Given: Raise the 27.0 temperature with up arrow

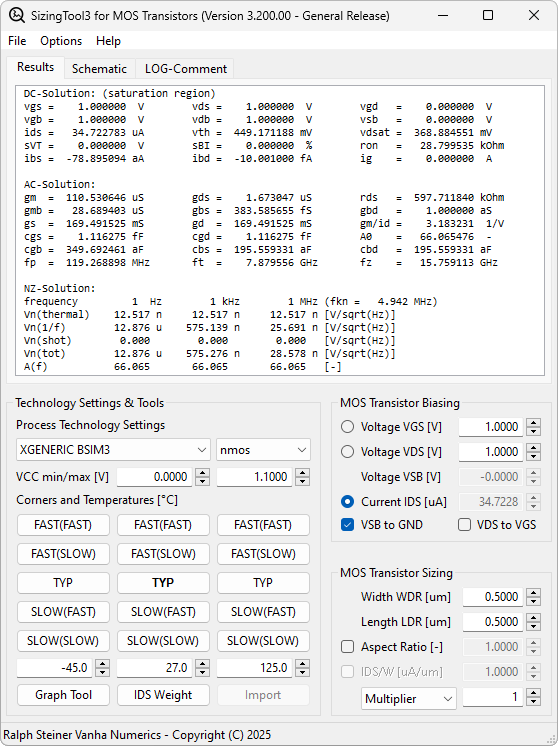Looking at the screenshot, I should click(x=202, y=664).
